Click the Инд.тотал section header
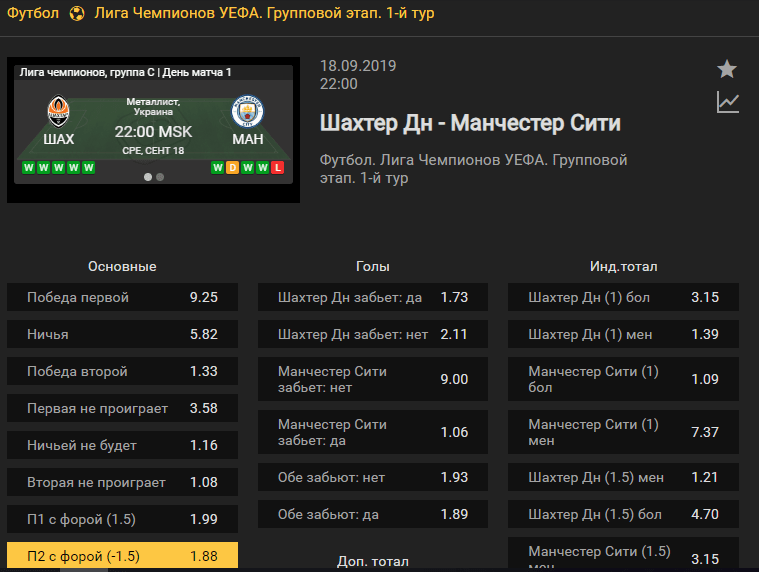The width and height of the screenshot is (759, 572). click(623, 266)
